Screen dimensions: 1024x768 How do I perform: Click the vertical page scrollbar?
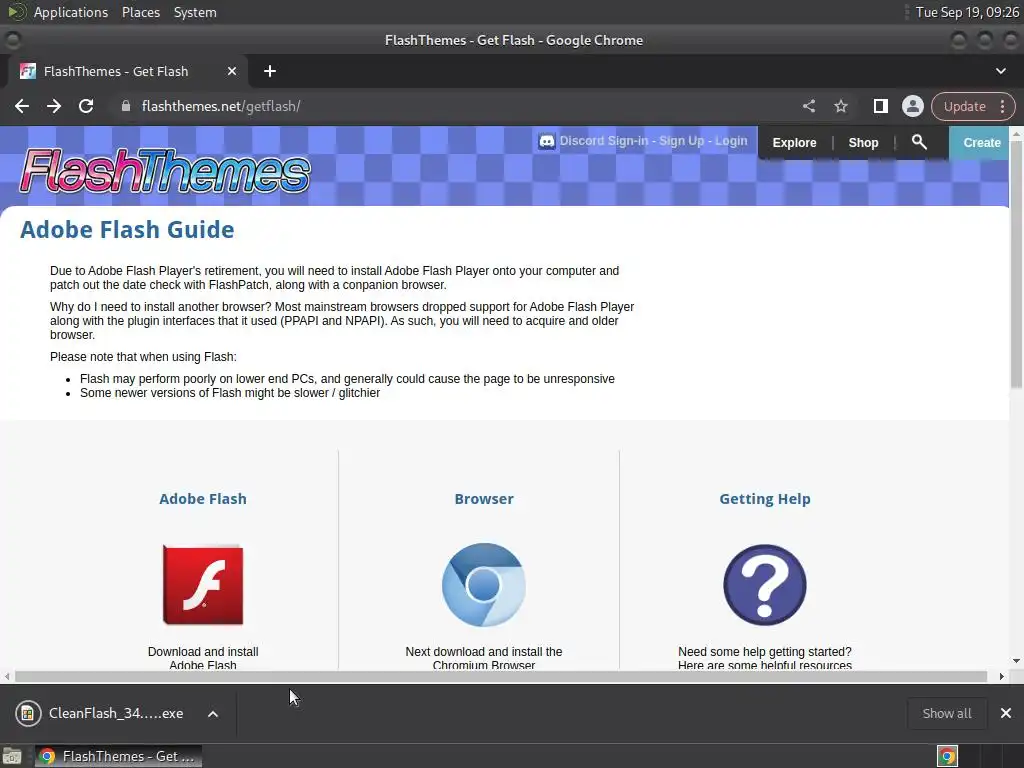pos(1016,264)
